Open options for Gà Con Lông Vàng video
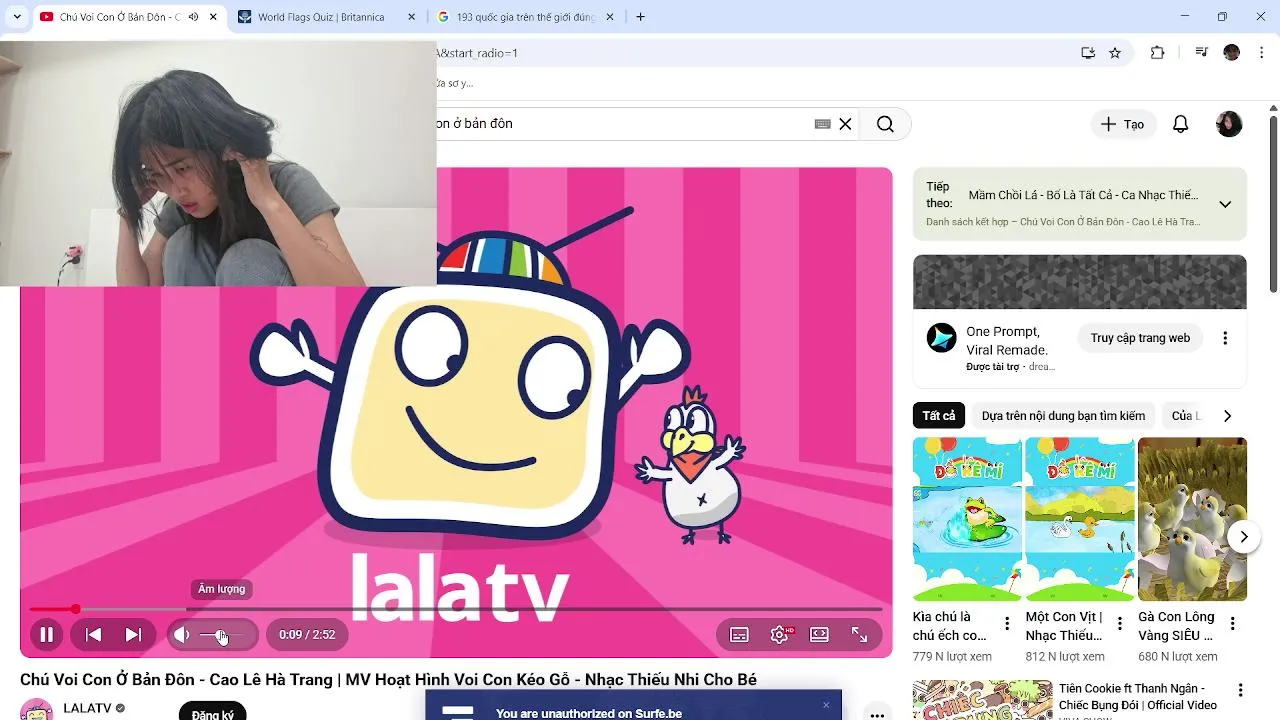 click(x=1232, y=624)
